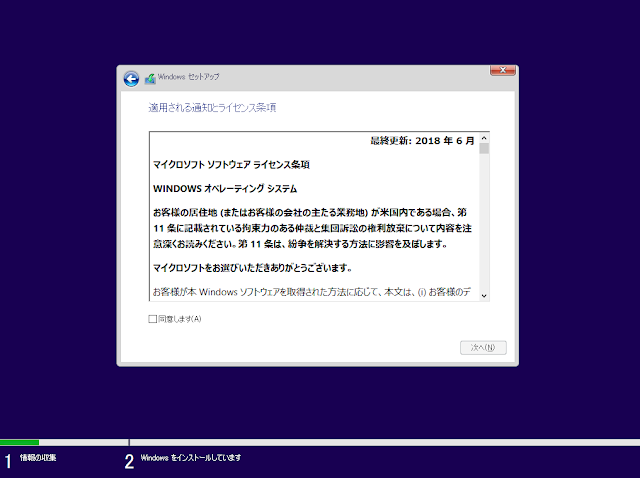Click the license text scroll up arrow
Screen dimensions: 640x478
tap(484, 138)
